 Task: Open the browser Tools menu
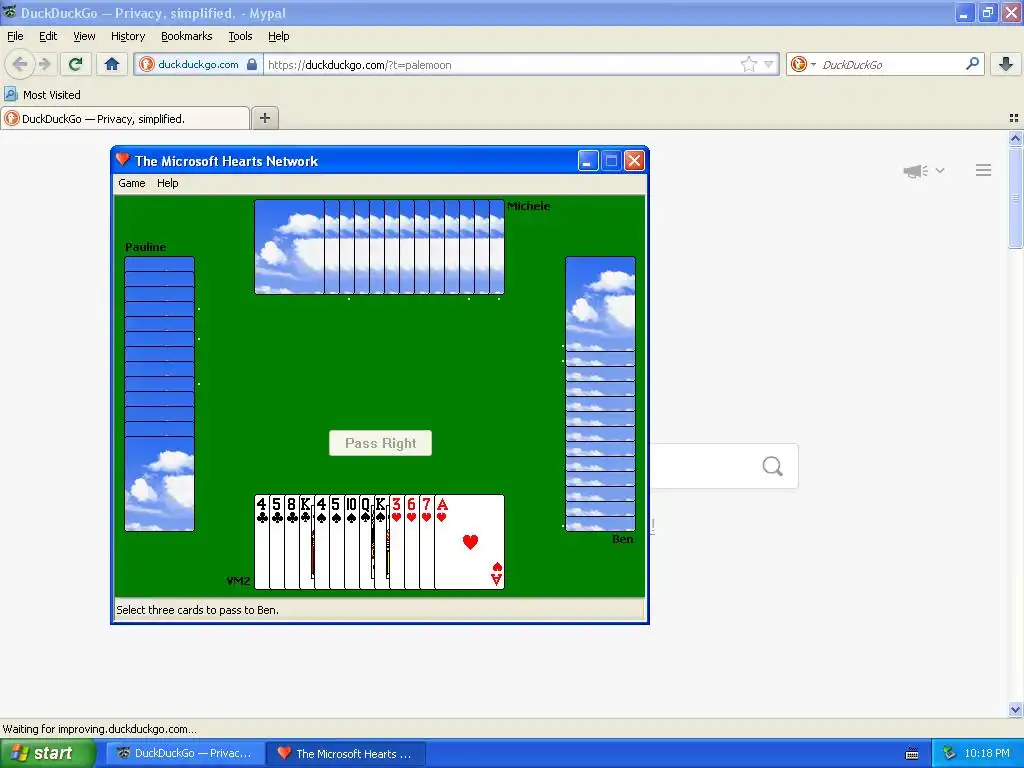tap(240, 37)
